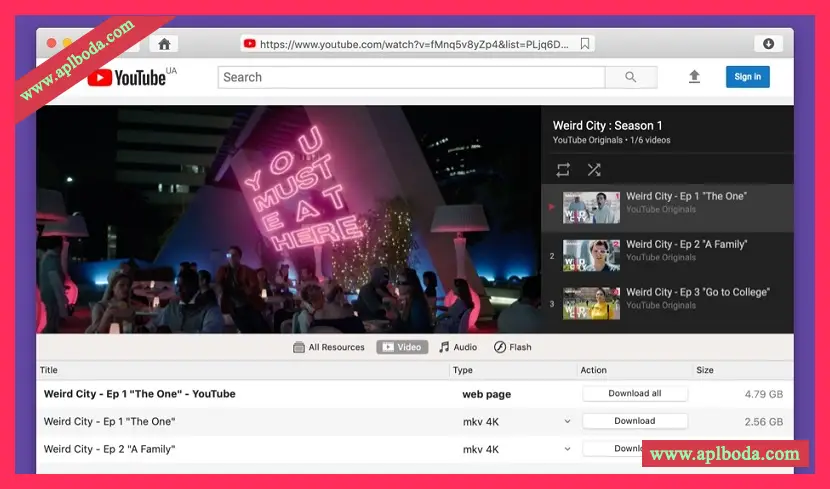Click the YouTube logo
Screen dimensions: 830x489
[126, 77]
